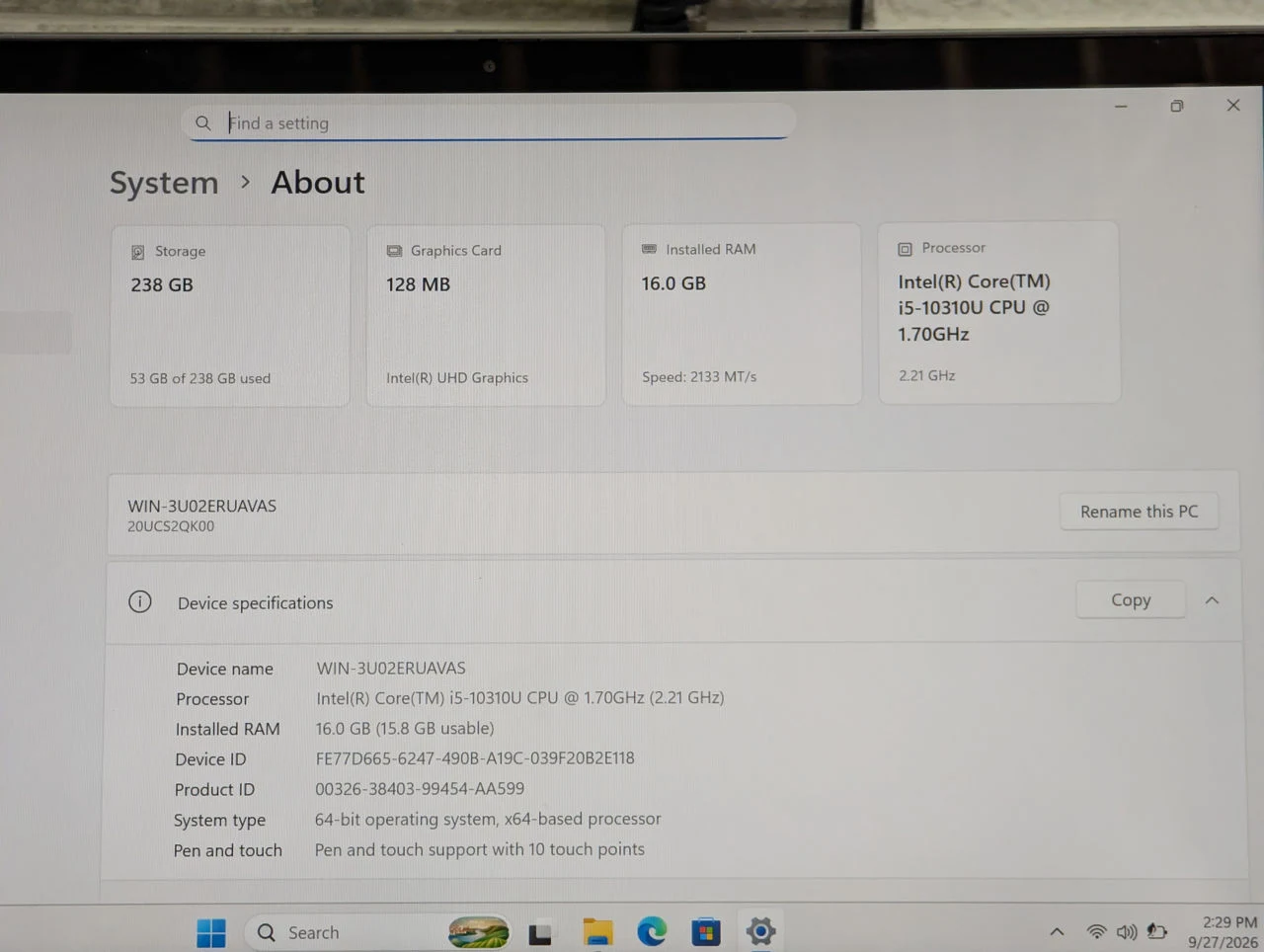Click '53 GB of 238 GB used' text
Screen dimensions: 1264x952
tap(200, 378)
